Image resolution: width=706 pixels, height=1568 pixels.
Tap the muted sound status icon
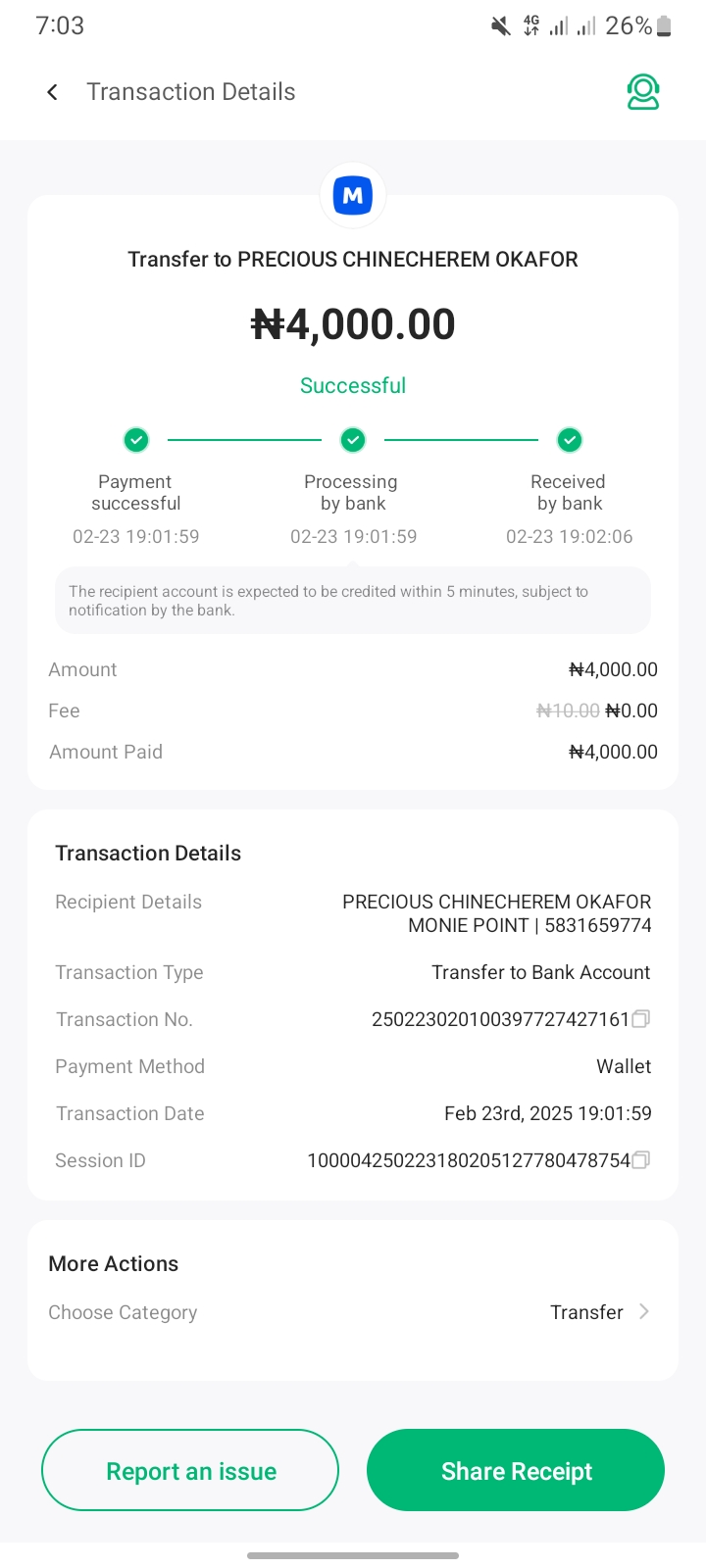[500, 26]
